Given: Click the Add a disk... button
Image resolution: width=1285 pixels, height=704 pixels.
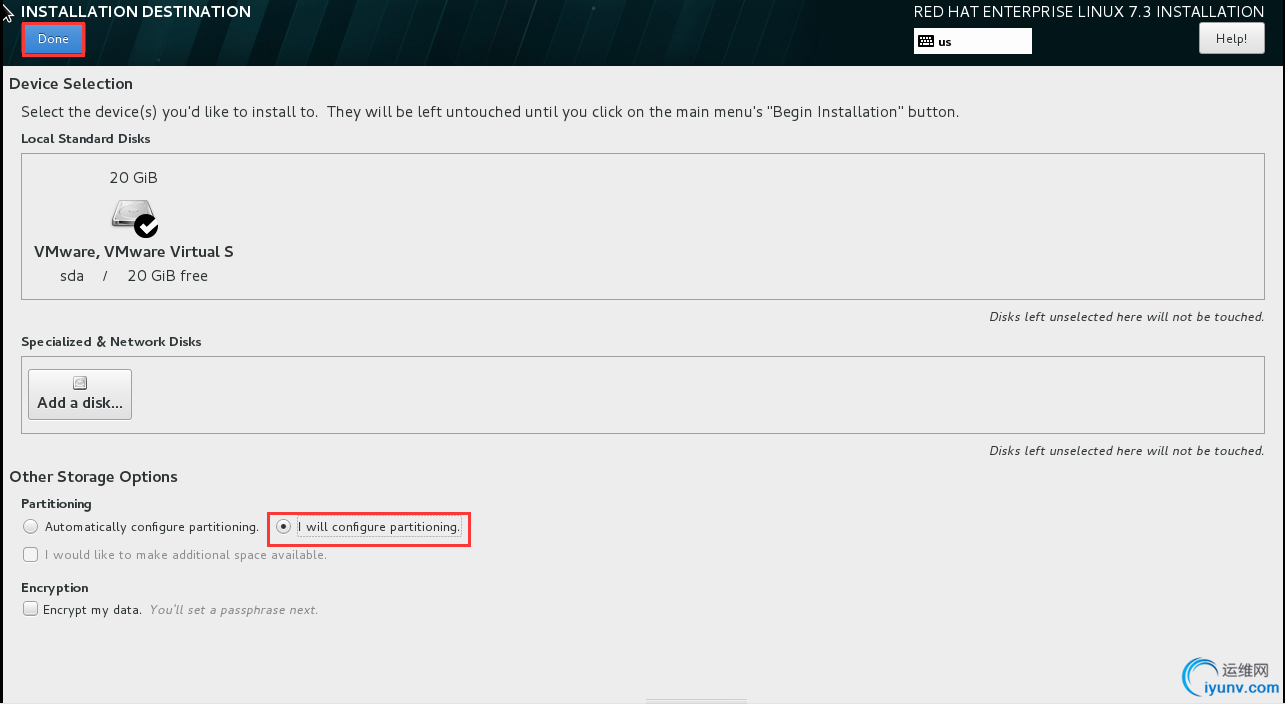Looking at the screenshot, I should click(x=80, y=394).
